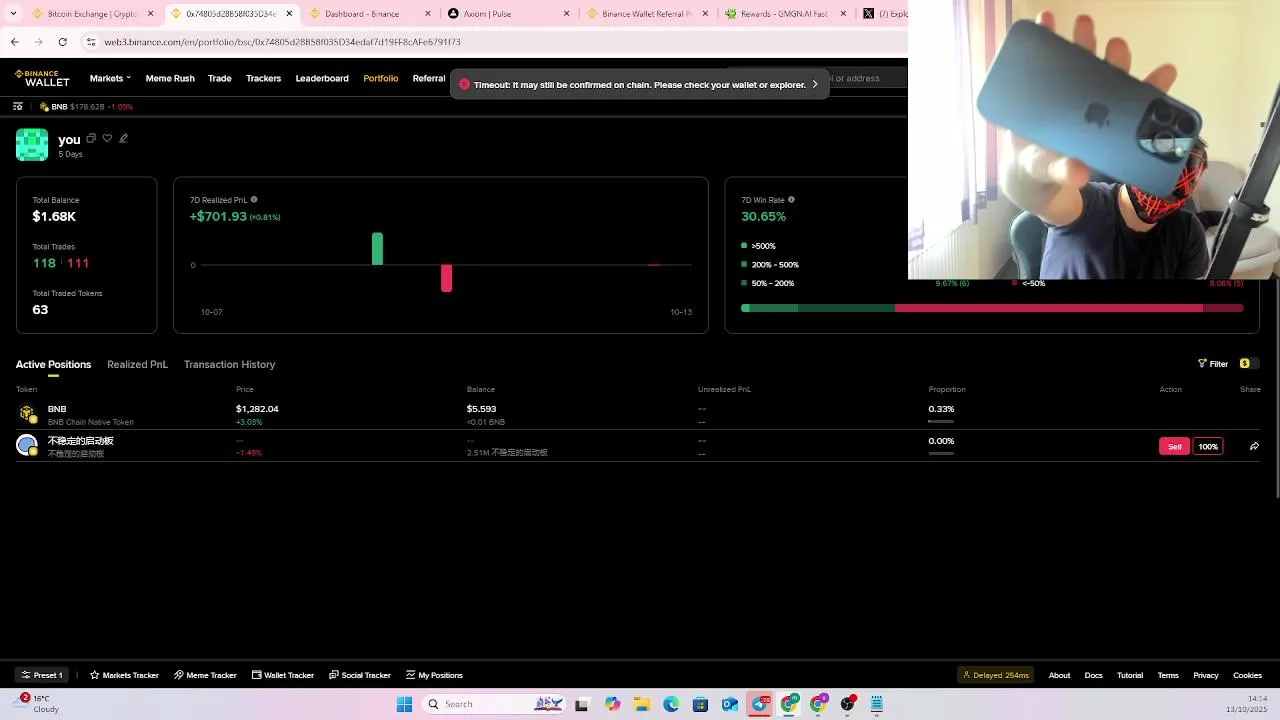Viewport: 1280px width, 720px height.
Task: Click the Chinese-named token icon
Action: [x=27, y=445]
